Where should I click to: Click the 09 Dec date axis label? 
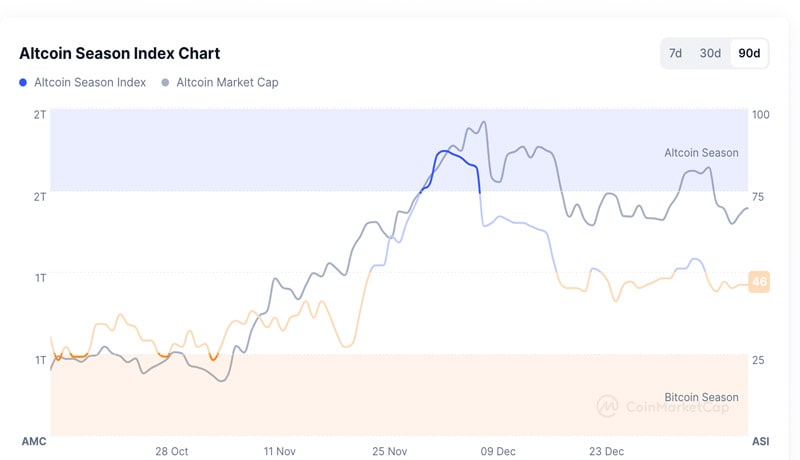(498, 451)
